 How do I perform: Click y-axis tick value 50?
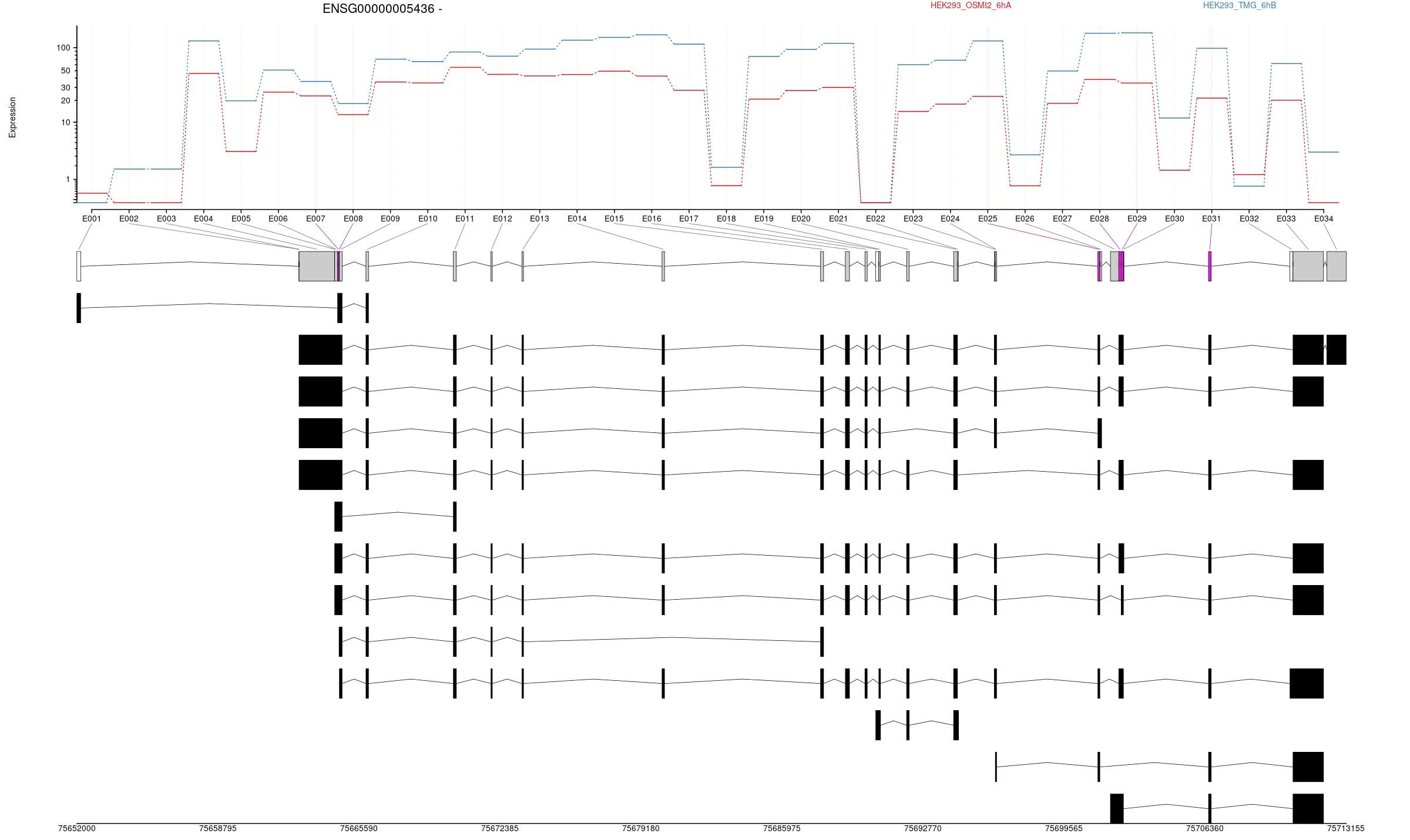point(66,70)
